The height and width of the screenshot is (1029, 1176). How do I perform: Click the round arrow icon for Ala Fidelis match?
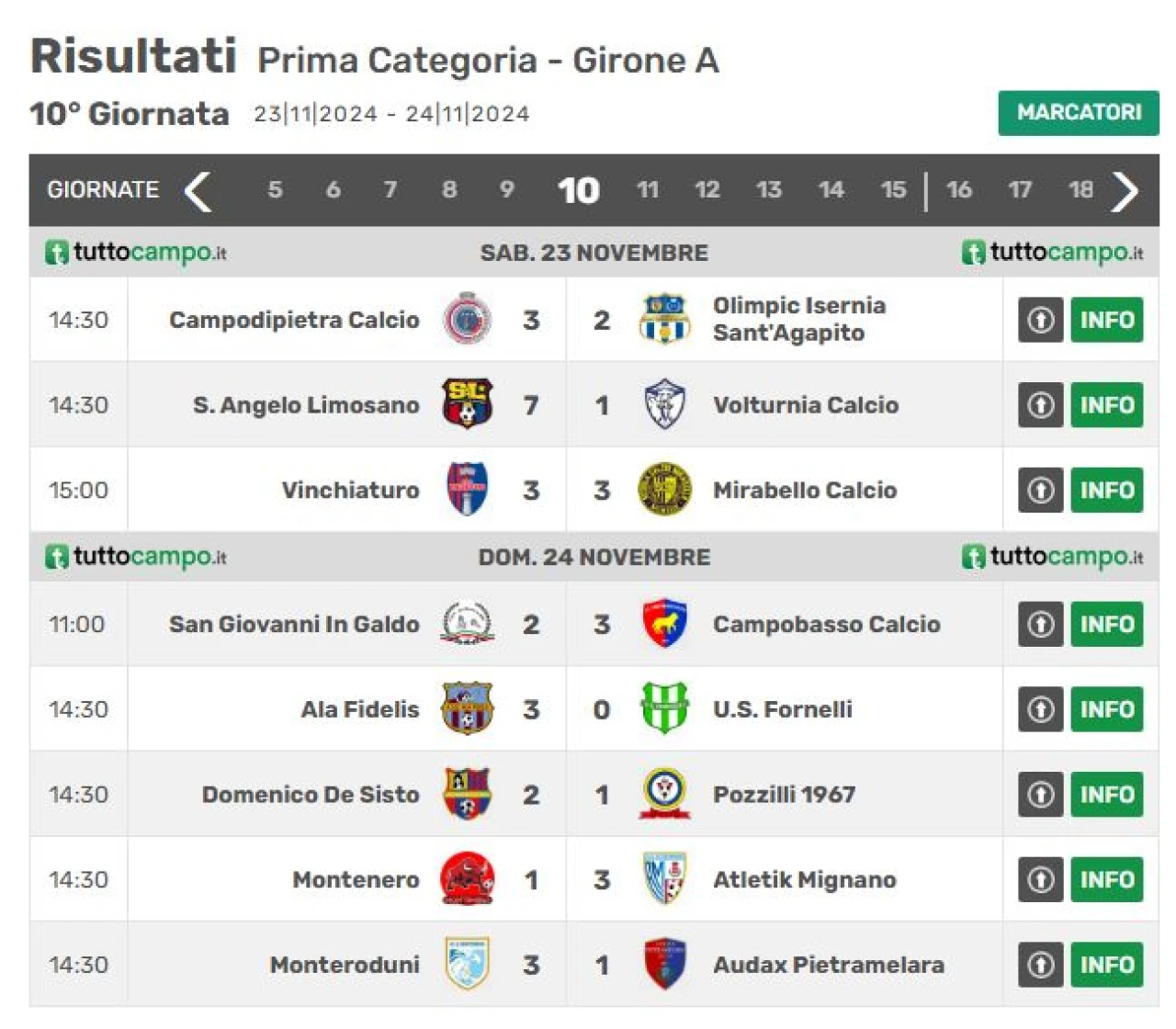tap(1040, 709)
